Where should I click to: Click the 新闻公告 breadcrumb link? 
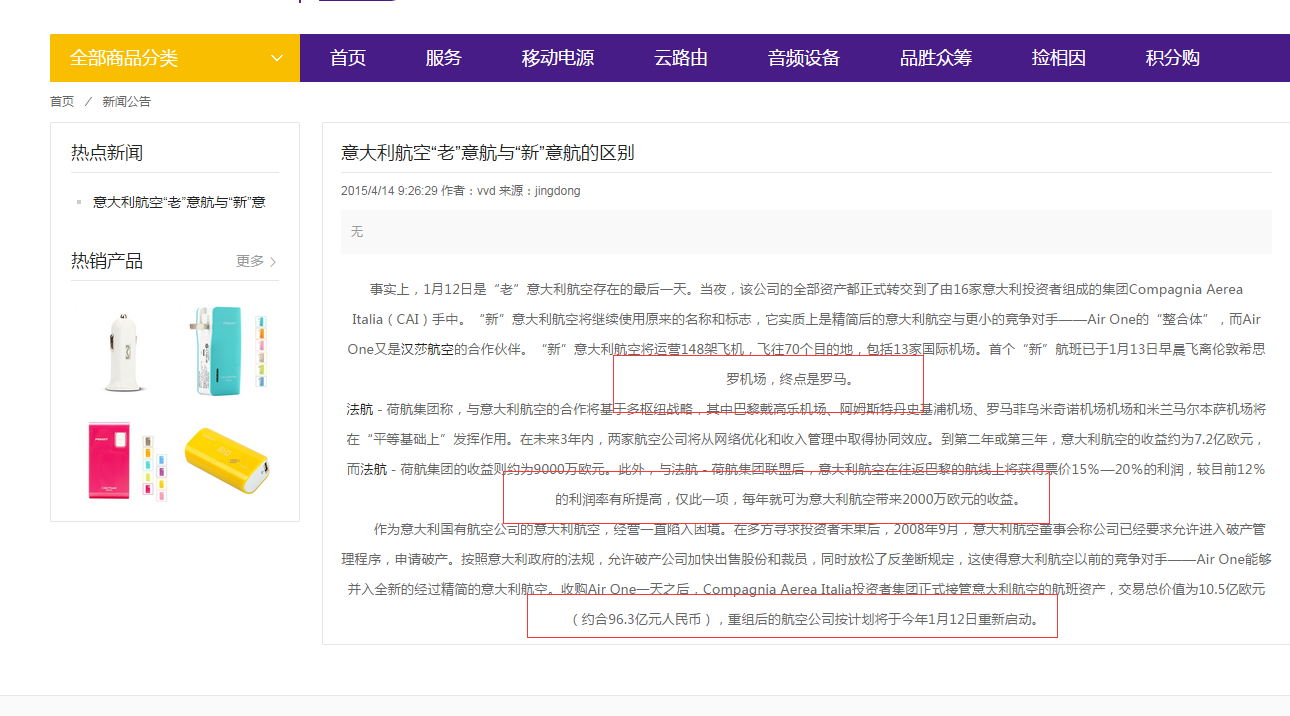pyautogui.click(x=127, y=102)
